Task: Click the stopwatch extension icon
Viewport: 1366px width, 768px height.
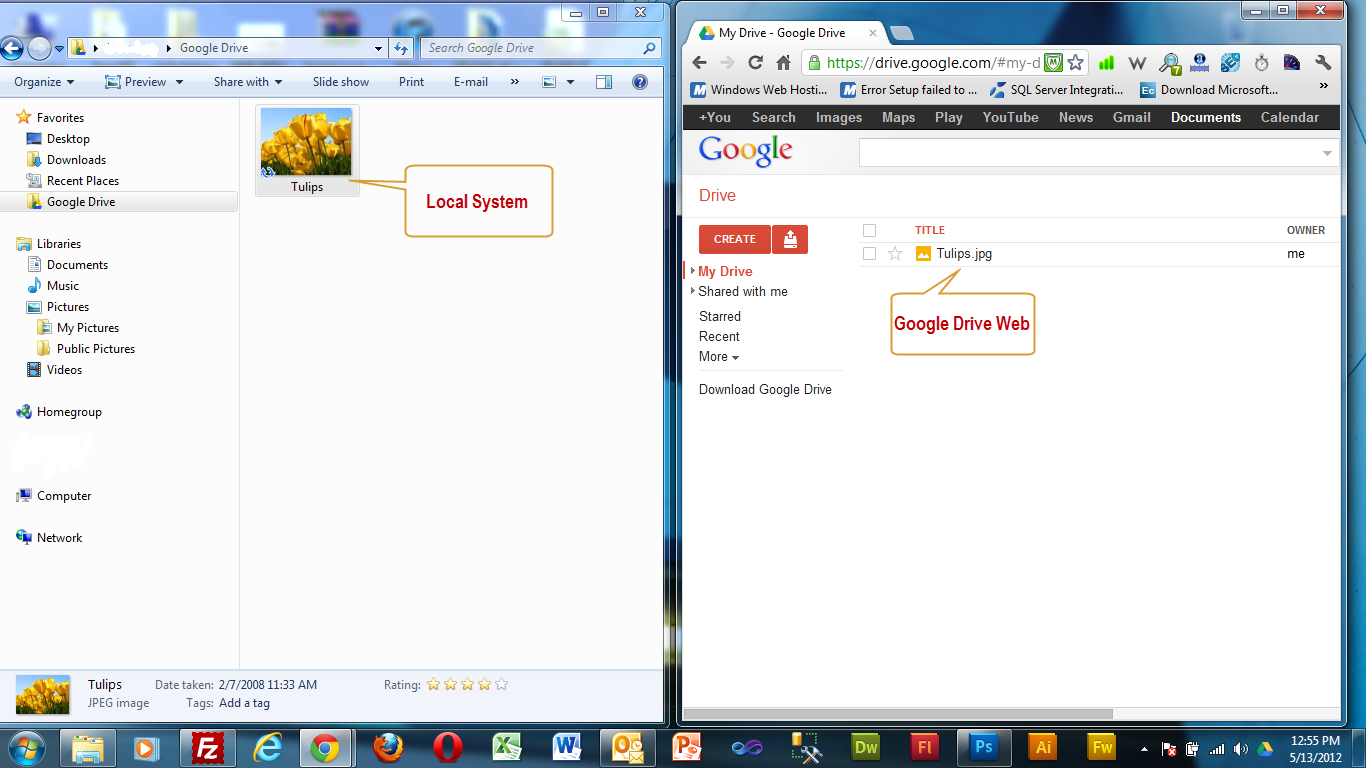Action: (x=1261, y=63)
